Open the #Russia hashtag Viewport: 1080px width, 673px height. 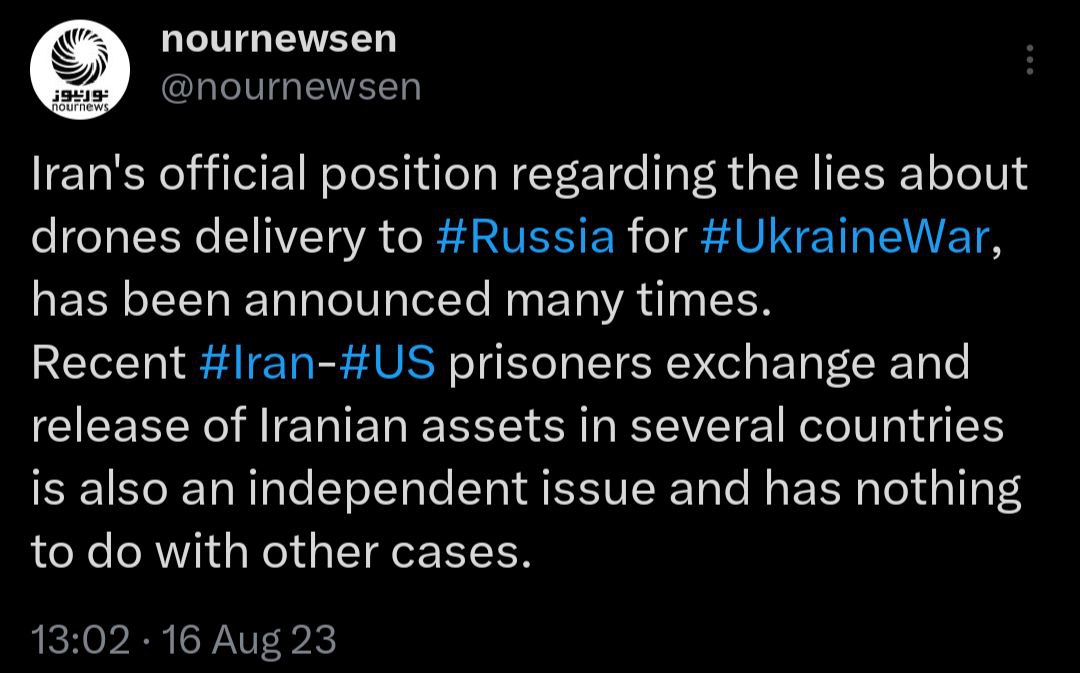[526, 237]
